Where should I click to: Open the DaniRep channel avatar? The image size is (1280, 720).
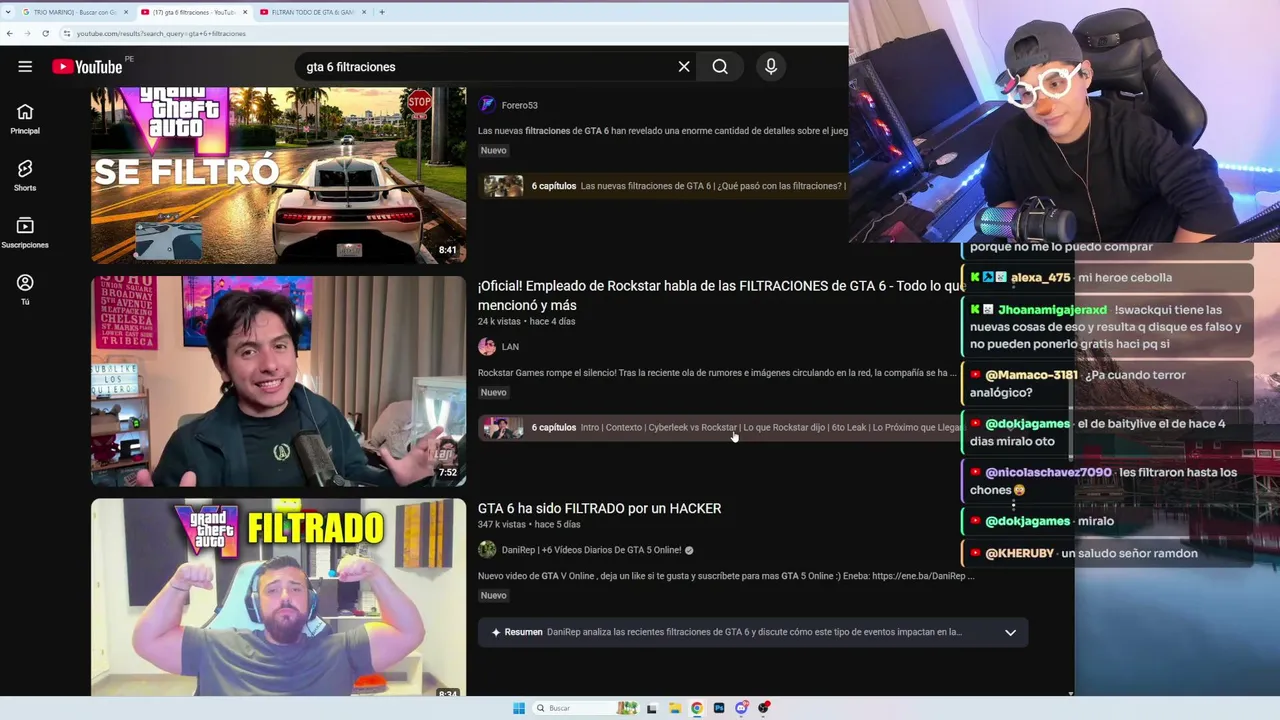487,550
